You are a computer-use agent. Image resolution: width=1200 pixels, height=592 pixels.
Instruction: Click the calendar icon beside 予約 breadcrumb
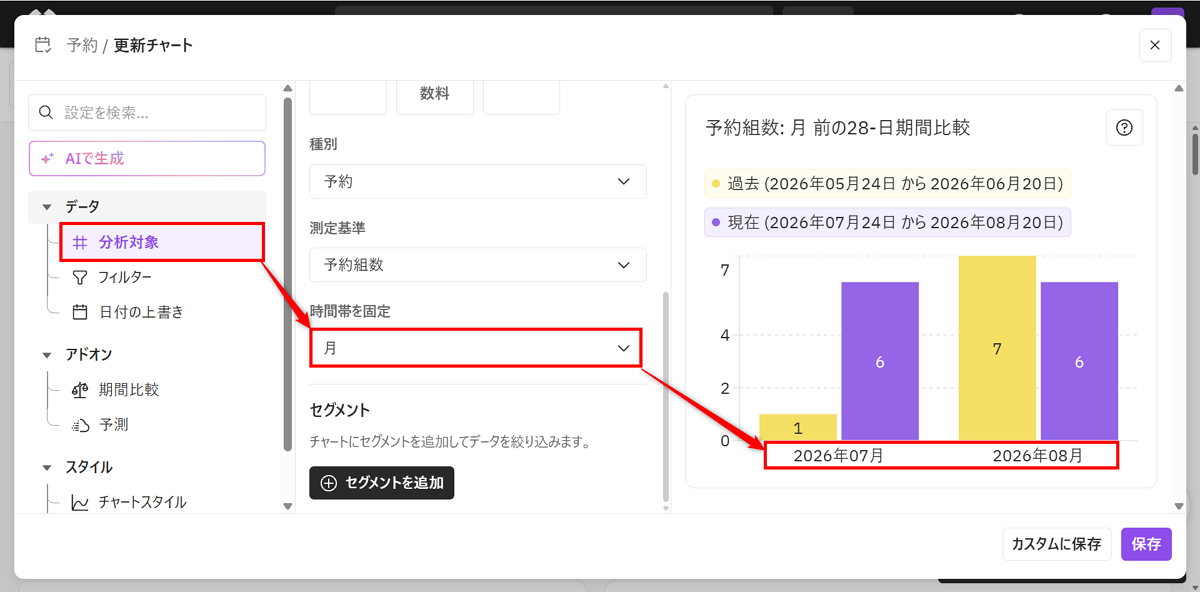43,45
